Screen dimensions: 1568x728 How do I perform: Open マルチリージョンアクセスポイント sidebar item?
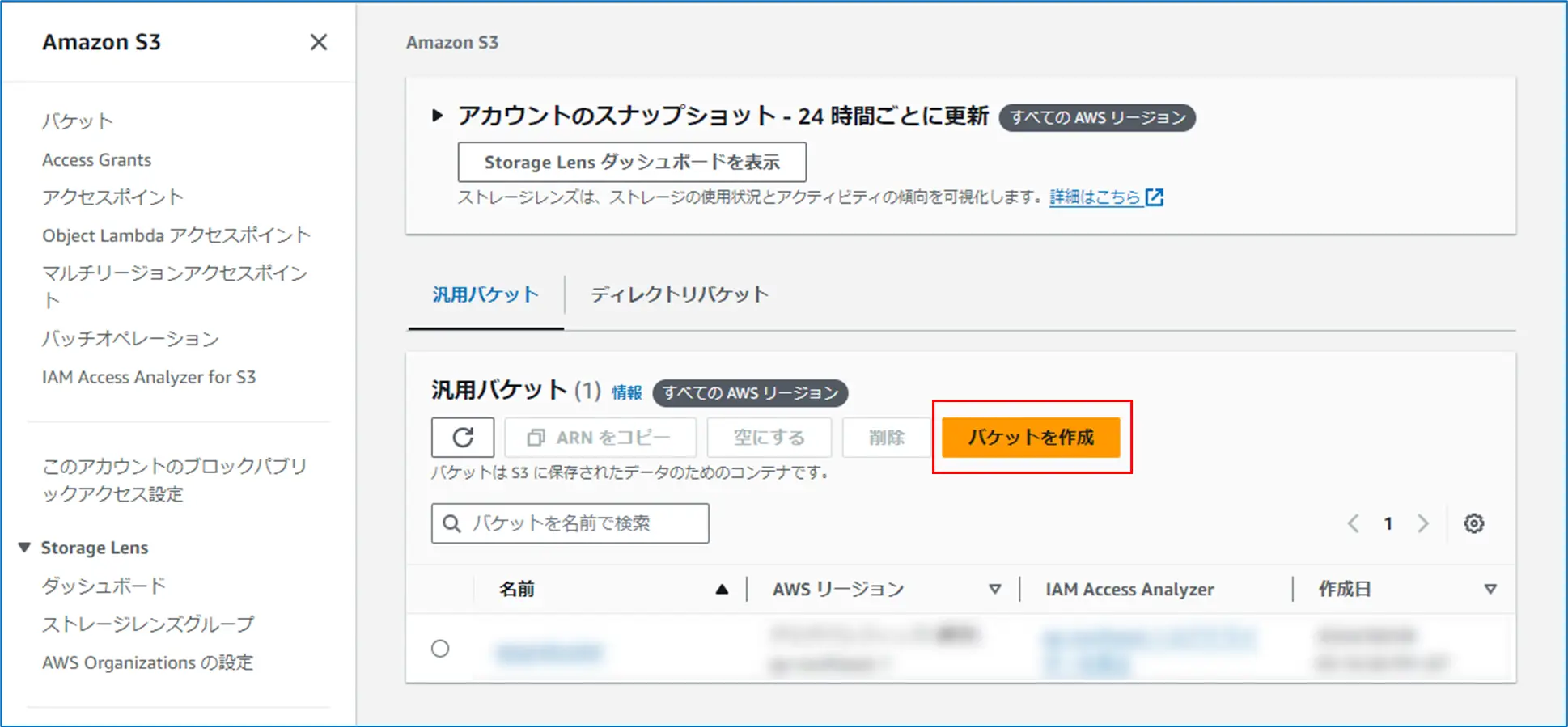point(175,286)
